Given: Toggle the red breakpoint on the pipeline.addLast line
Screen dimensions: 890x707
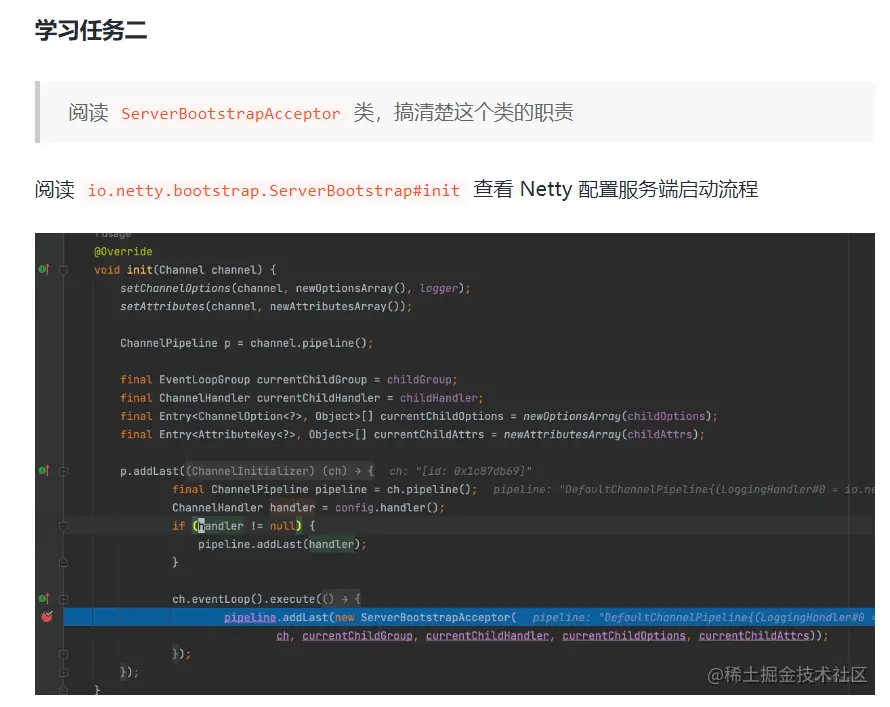Looking at the screenshot, I should (47, 617).
